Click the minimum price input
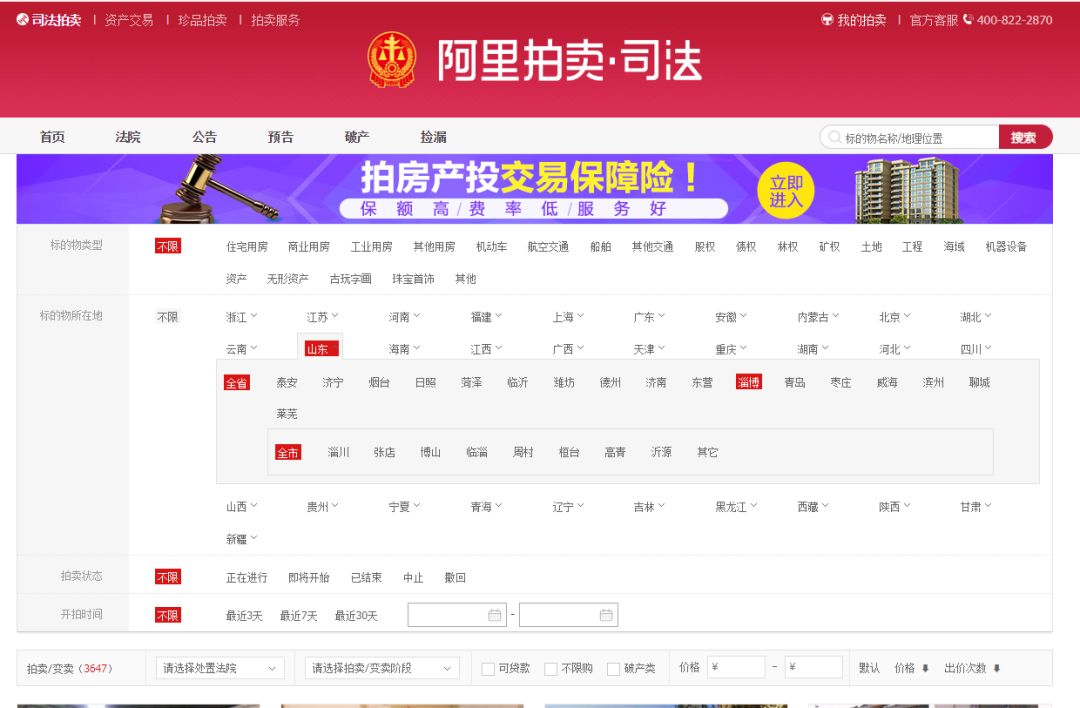This screenshot has height=708, width=1080. [x=736, y=667]
